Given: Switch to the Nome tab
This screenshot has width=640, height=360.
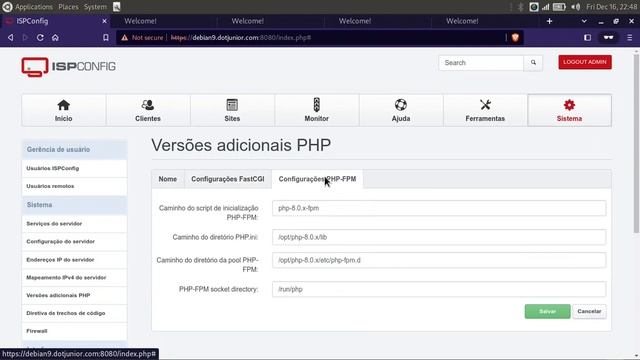Looking at the screenshot, I should coord(168,179).
